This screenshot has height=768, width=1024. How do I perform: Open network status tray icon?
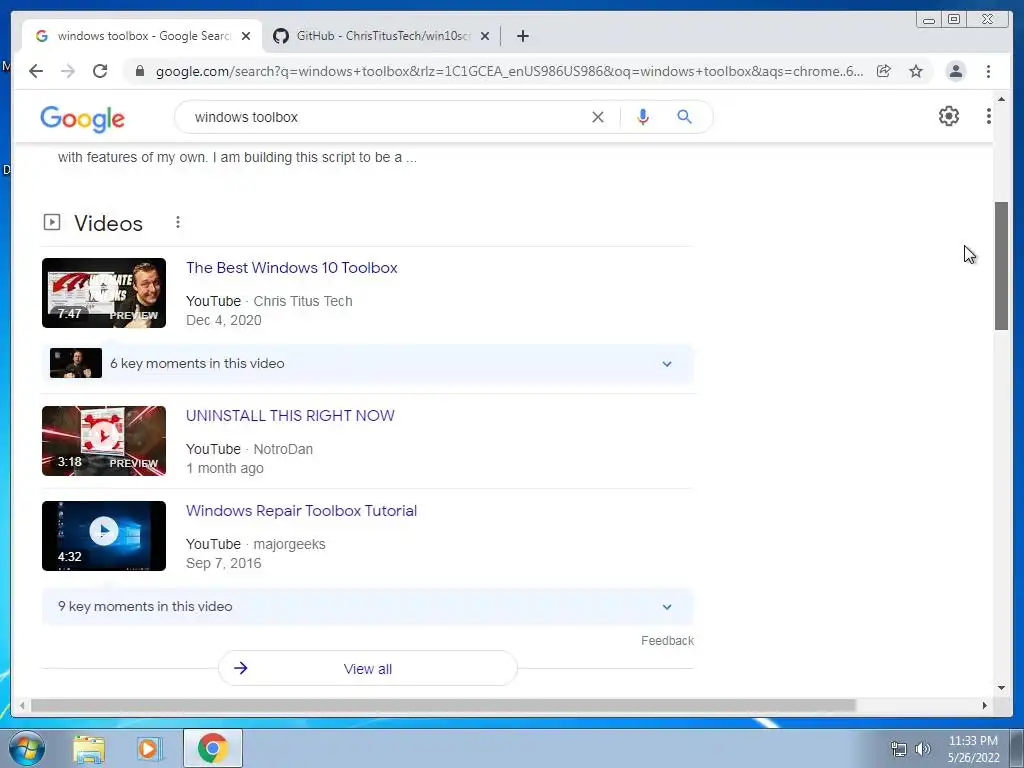coord(899,749)
